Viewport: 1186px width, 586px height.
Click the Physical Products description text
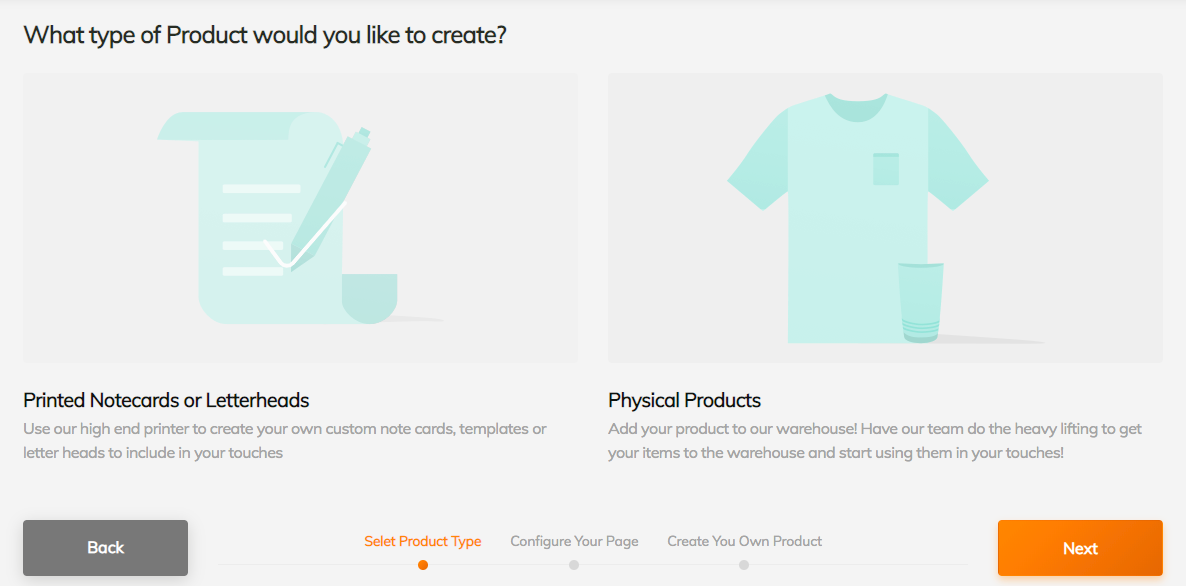tap(874, 440)
